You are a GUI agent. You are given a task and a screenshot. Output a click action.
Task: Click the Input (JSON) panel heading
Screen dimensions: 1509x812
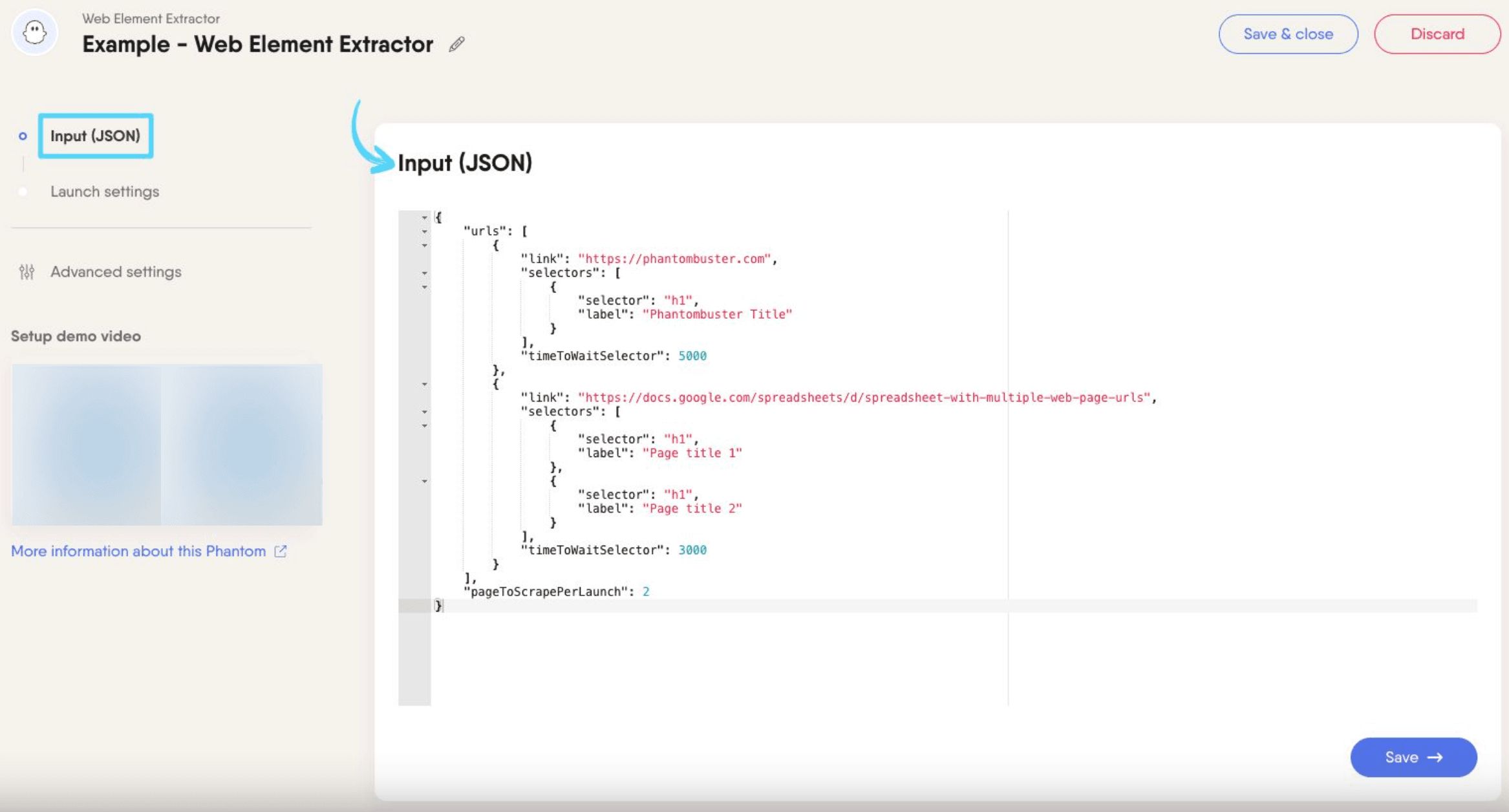(465, 162)
